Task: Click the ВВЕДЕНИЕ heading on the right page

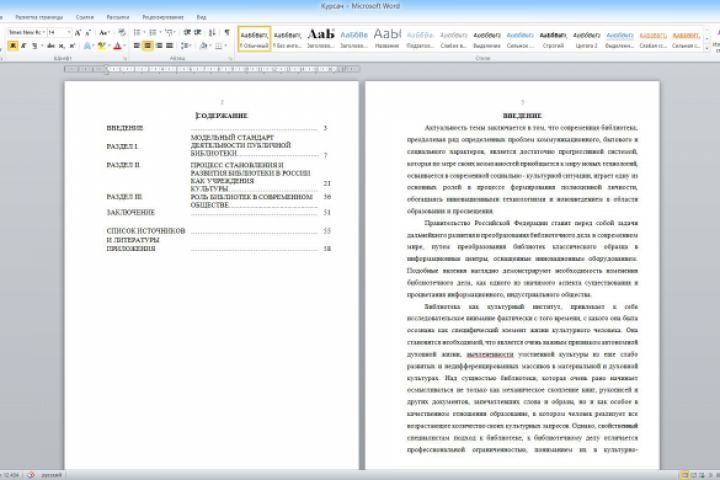Action: coord(522,116)
